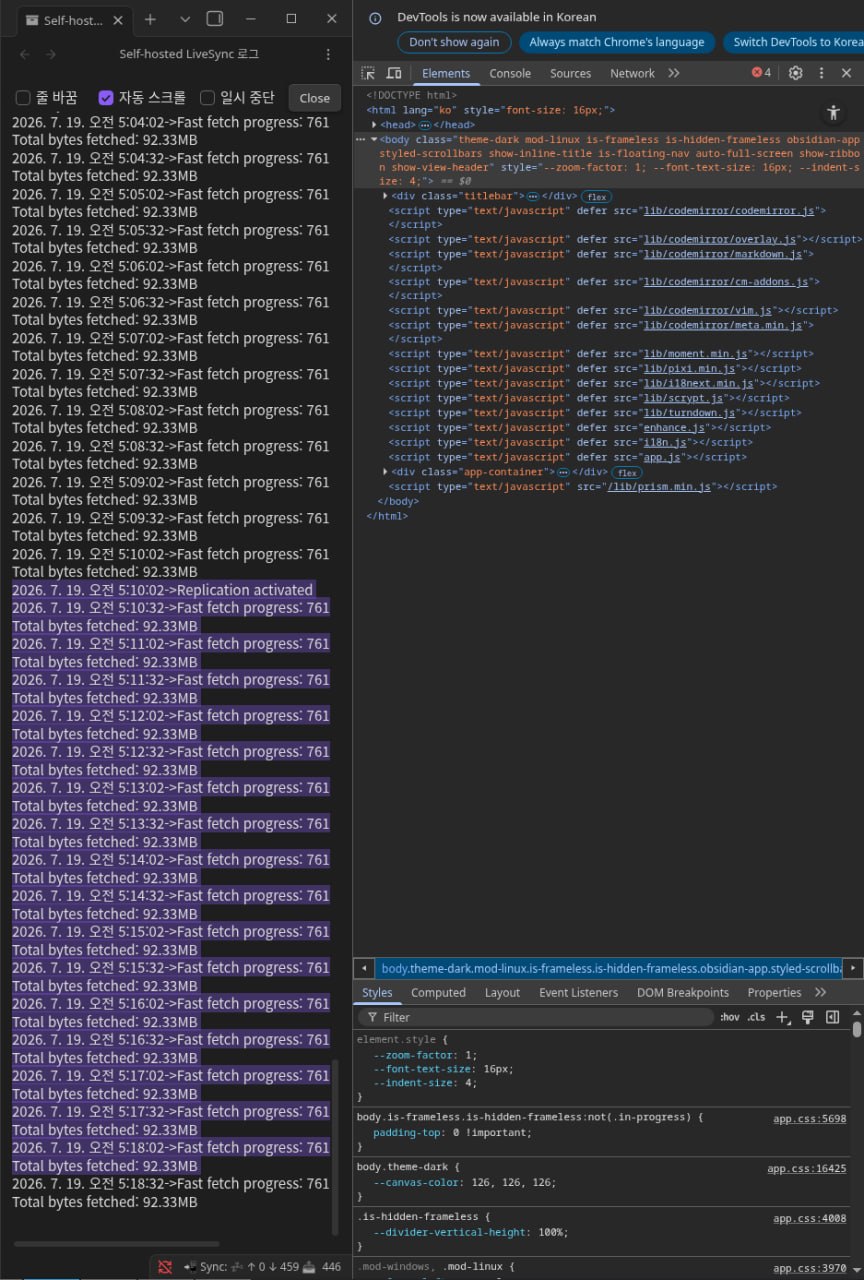Open lib/pixi.min.js link
Image resolution: width=864 pixels, height=1280 pixels.
(690, 369)
